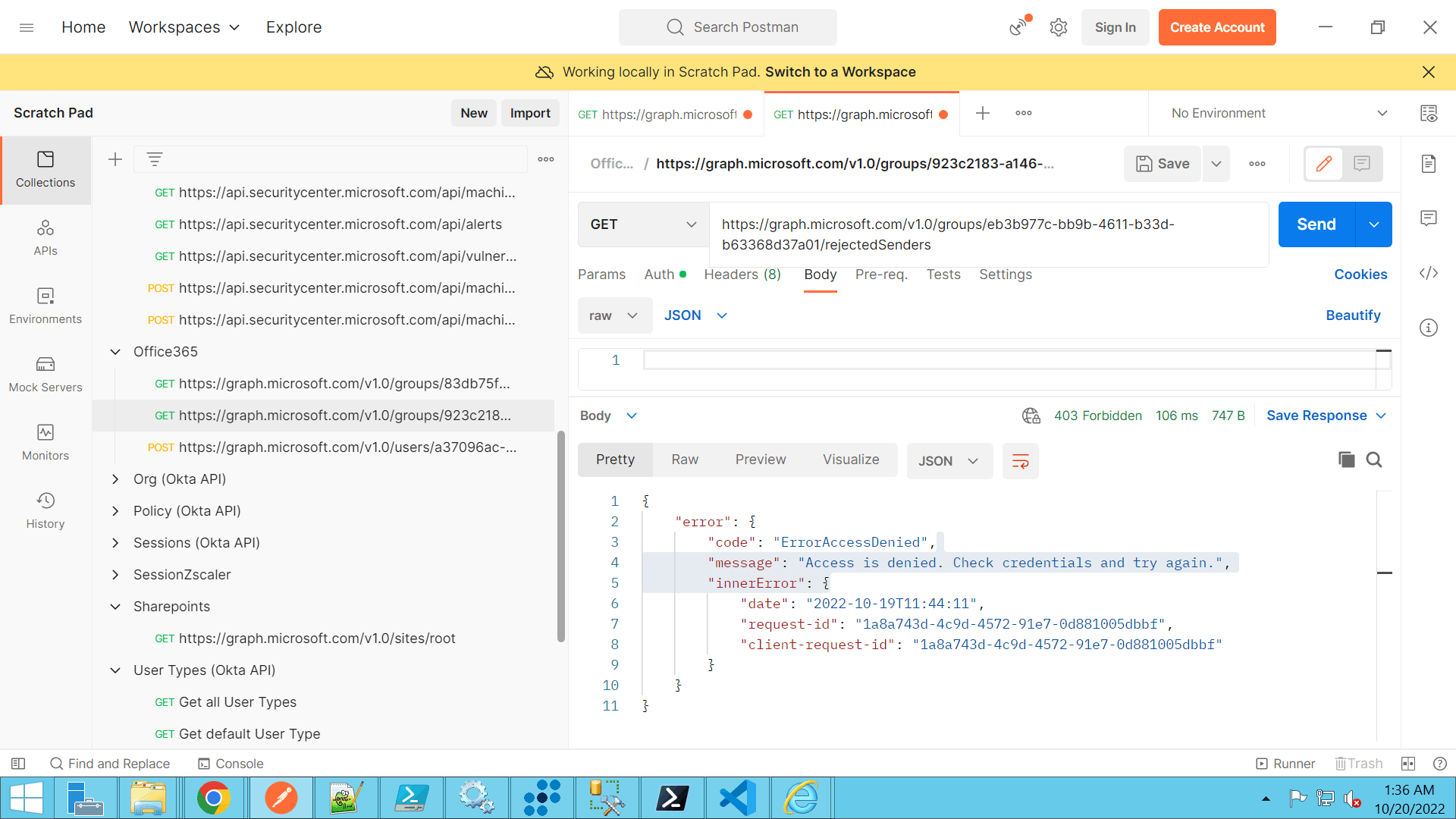Viewport: 1456px width, 819px height.
Task: Open Postman settings gear icon
Action: click(1059, 27)
